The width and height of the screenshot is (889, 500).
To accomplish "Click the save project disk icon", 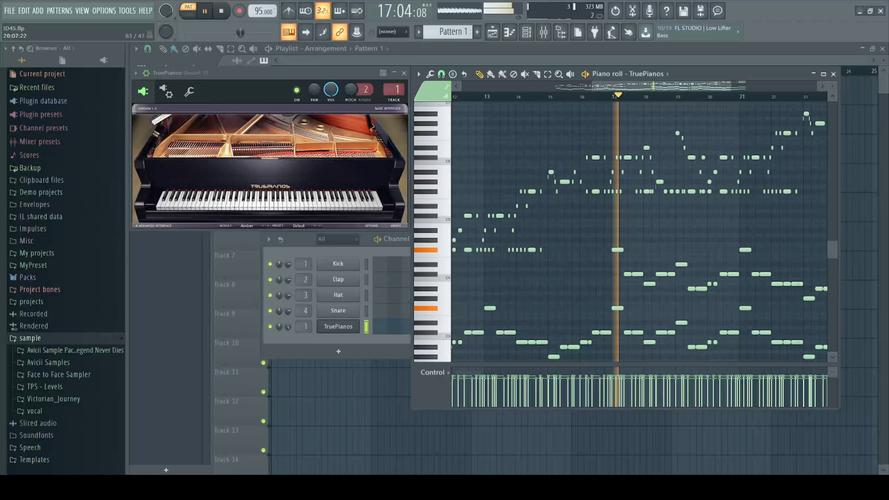I will (x=683, y=11).
